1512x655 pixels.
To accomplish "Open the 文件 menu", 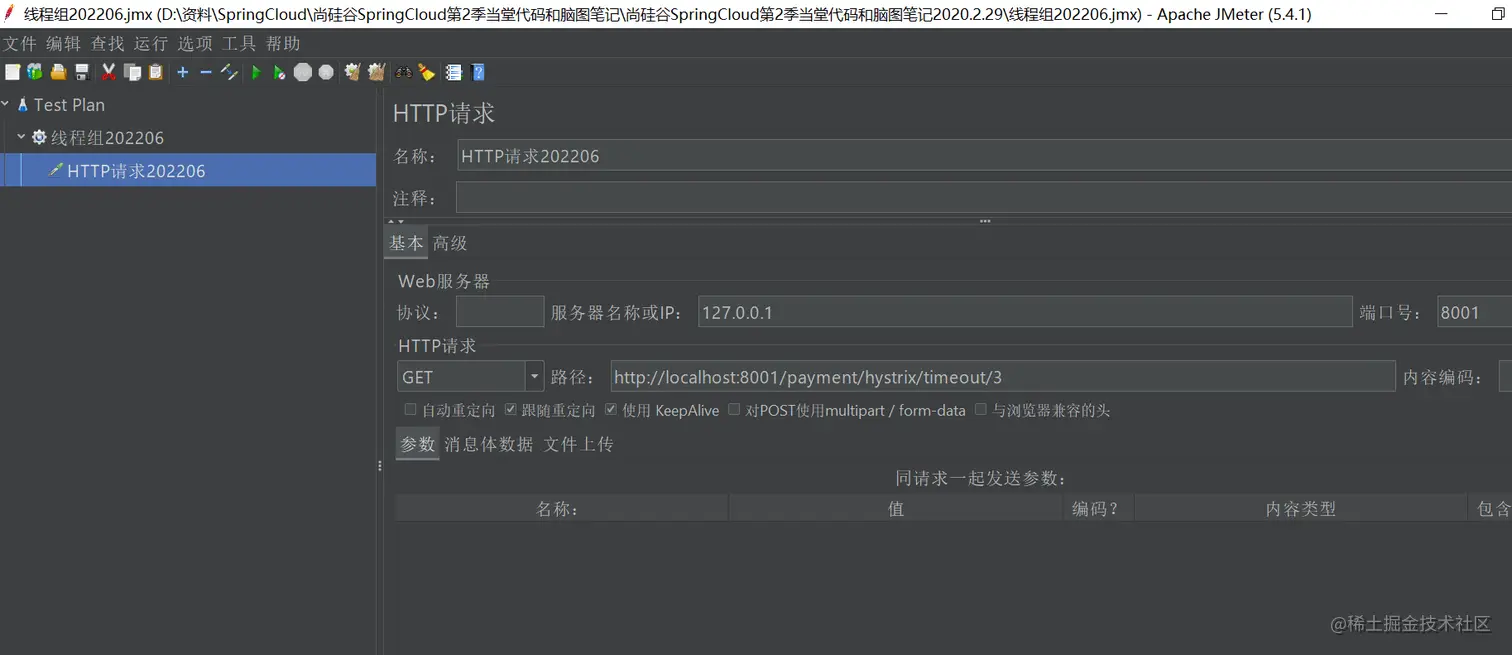I will [x=20, y=44].
